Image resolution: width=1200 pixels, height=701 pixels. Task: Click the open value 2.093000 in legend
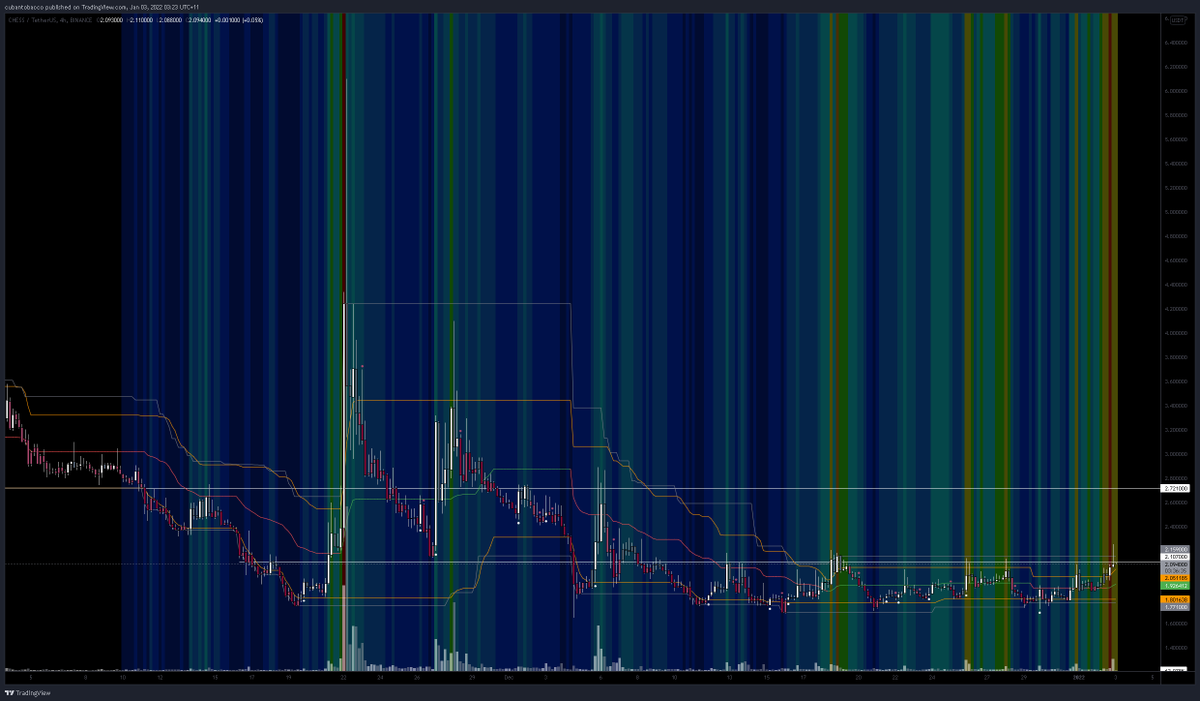[x=111, y=20]
